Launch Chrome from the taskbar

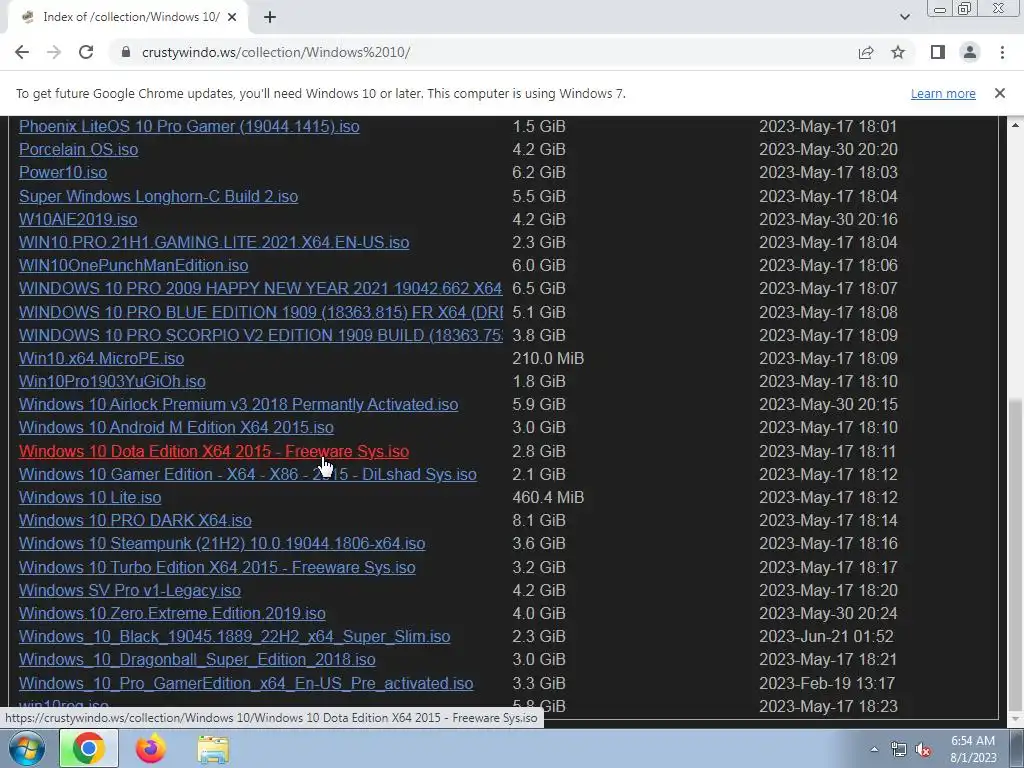[x=89, y=748]
